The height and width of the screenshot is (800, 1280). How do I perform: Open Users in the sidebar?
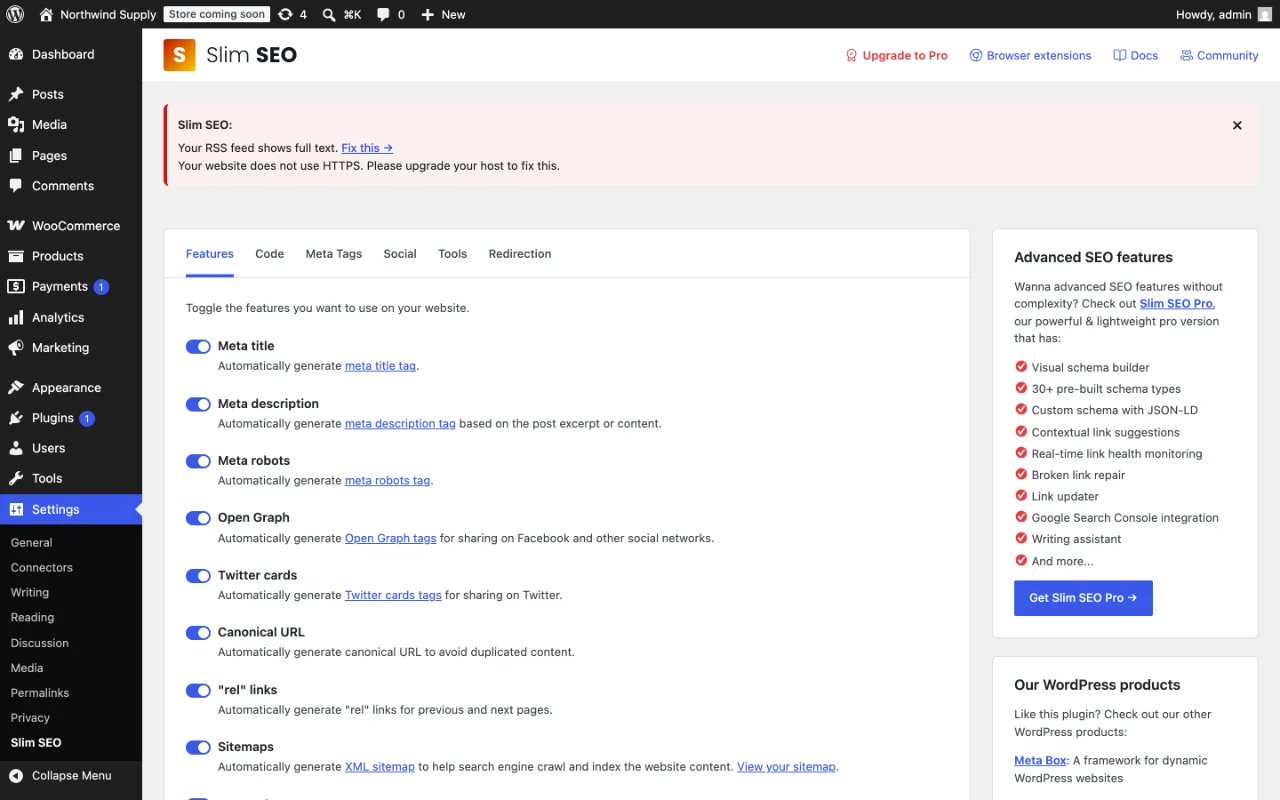tap(71, 448)
